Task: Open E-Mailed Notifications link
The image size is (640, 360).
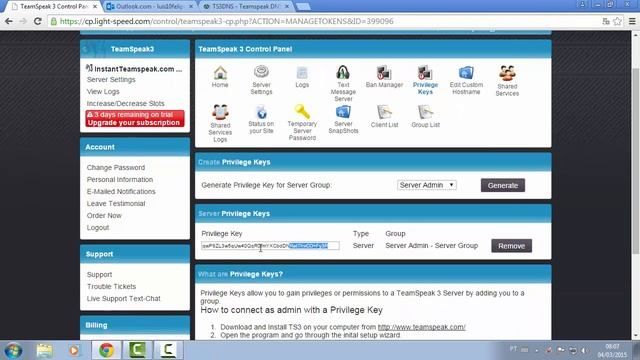Action: (x=121, y=191)
